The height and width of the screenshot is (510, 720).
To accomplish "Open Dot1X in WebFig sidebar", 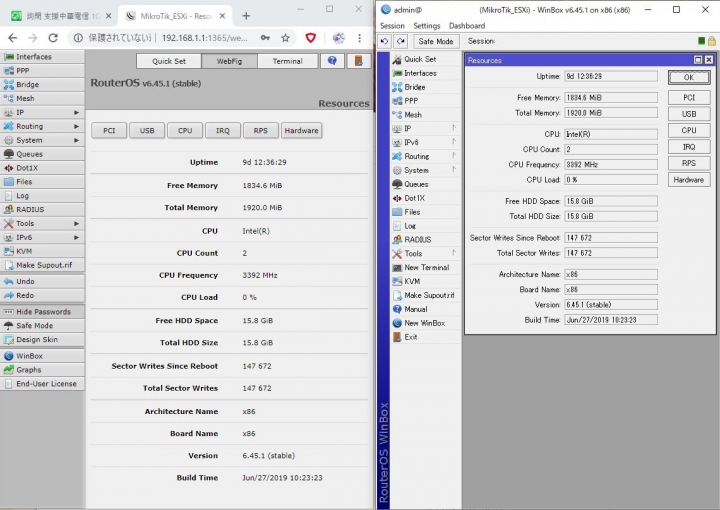I will click(42, 168).
